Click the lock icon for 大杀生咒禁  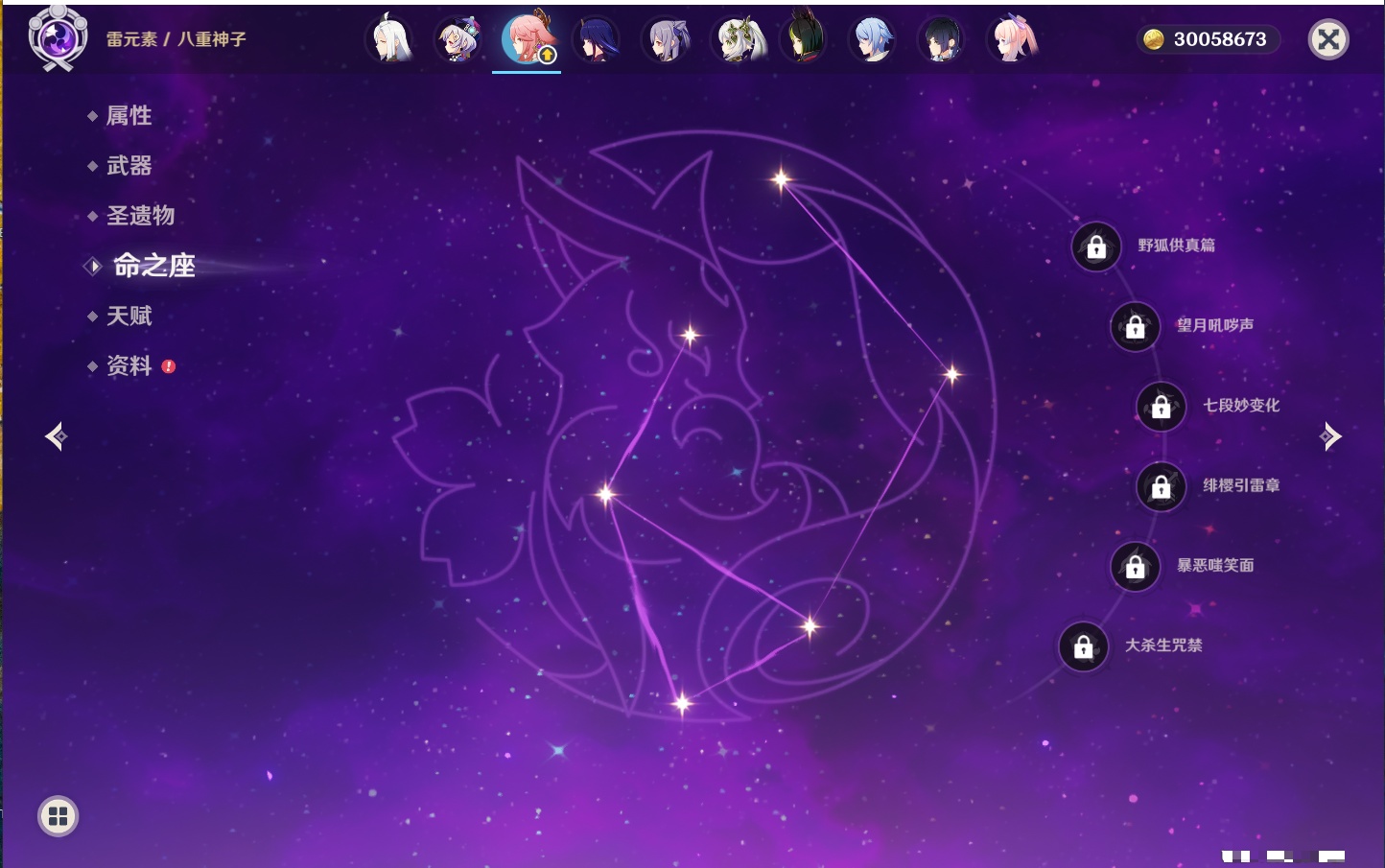[1083, 646]
